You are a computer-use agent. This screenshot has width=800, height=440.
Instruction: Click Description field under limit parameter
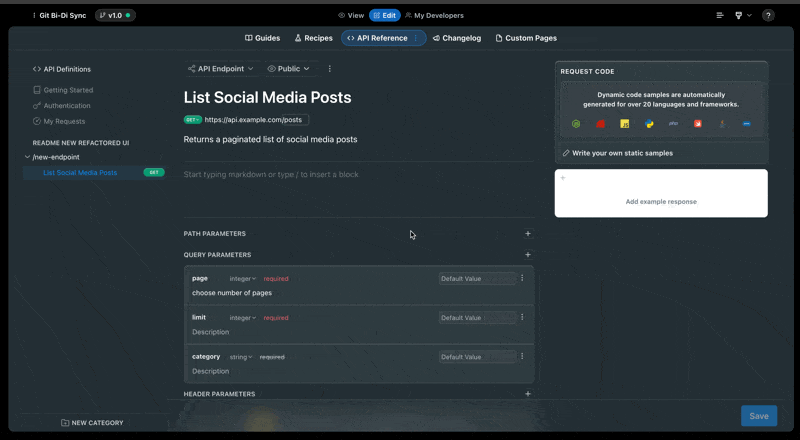click(x=210, y=332)
